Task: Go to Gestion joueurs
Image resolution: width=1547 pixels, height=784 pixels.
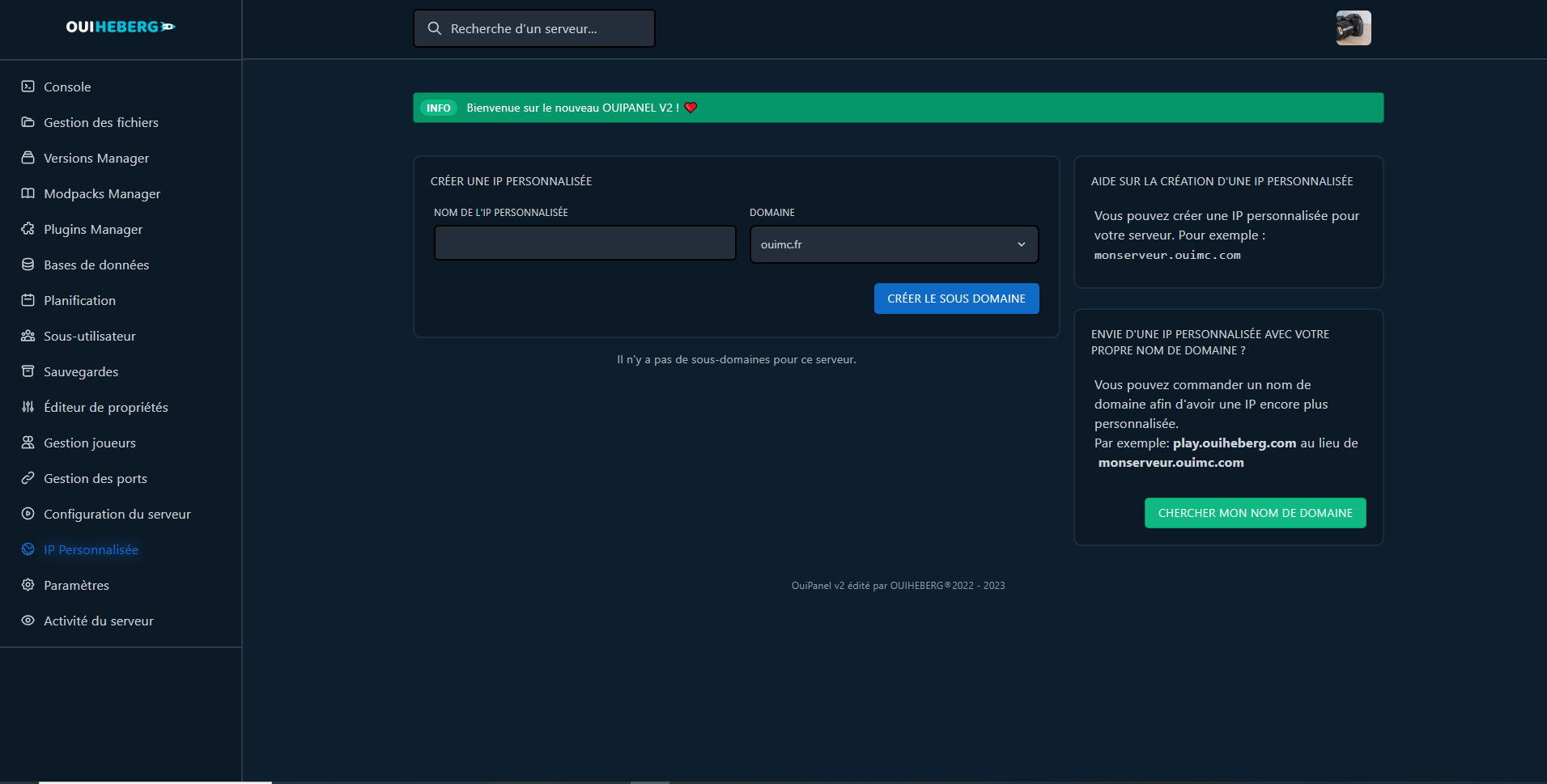Action: click(90, 443)
